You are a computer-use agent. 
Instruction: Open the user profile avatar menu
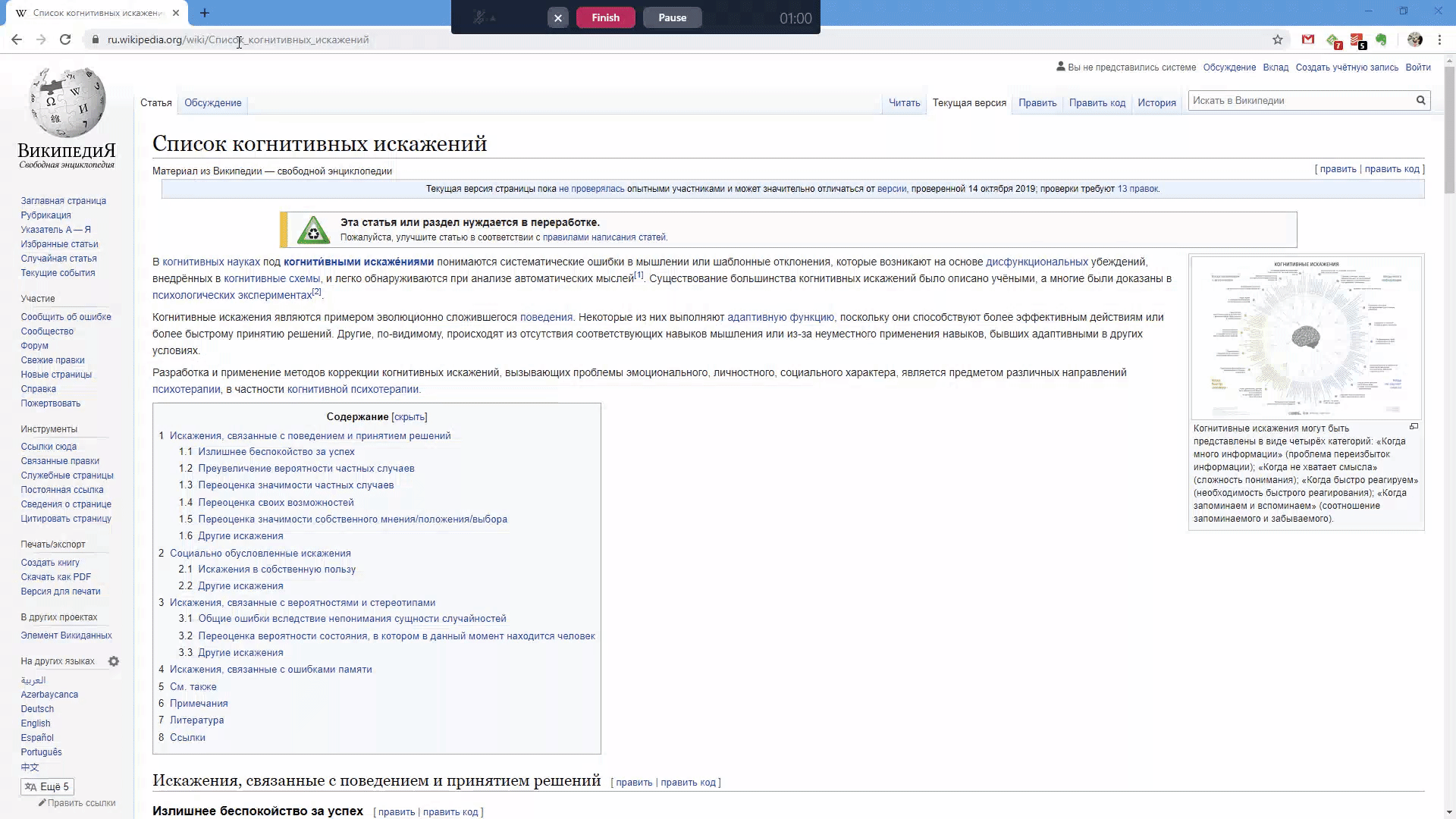[1415, 39]
